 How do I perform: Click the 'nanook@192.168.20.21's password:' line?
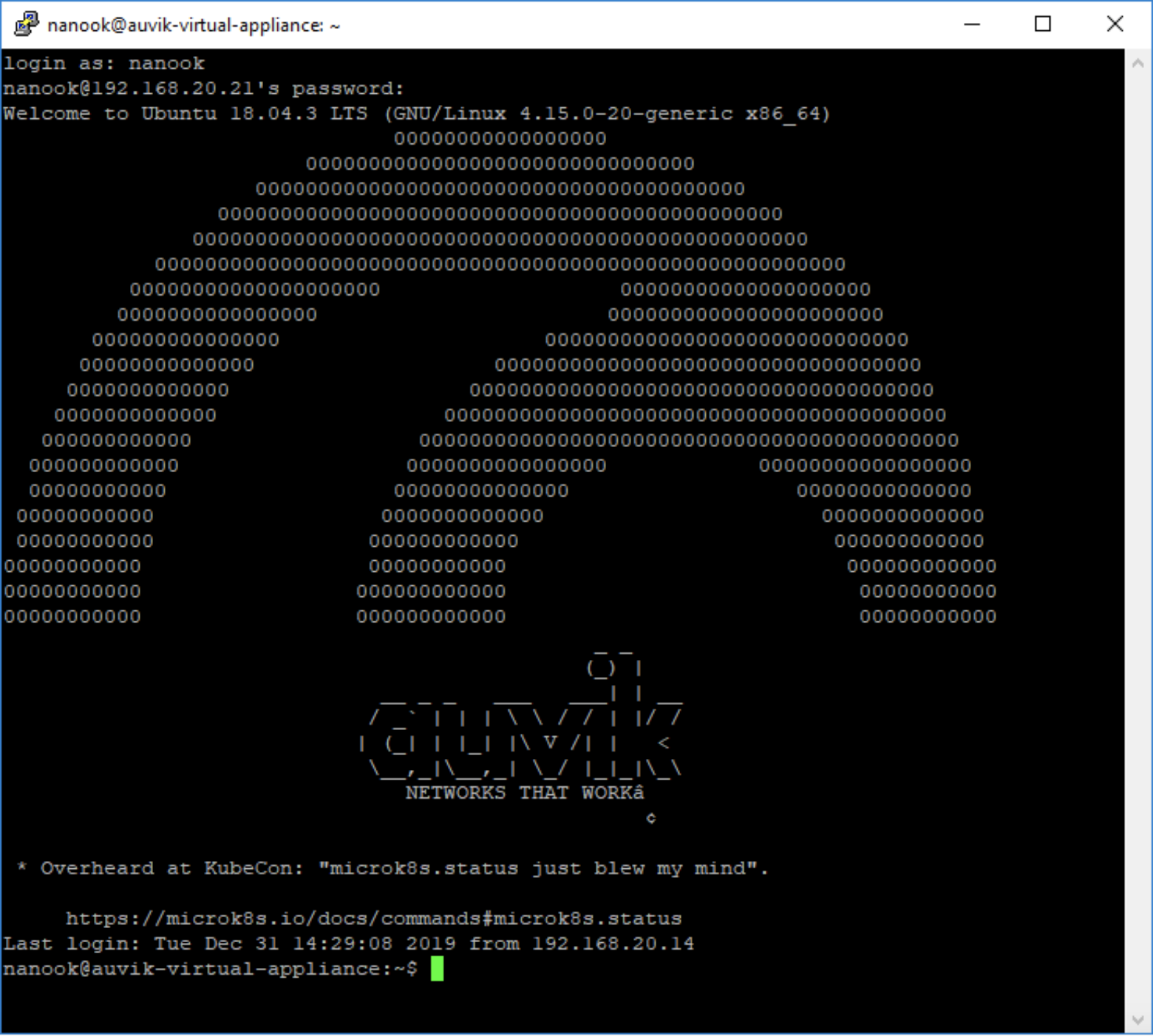pyautogui.click(x=204, y=89)
